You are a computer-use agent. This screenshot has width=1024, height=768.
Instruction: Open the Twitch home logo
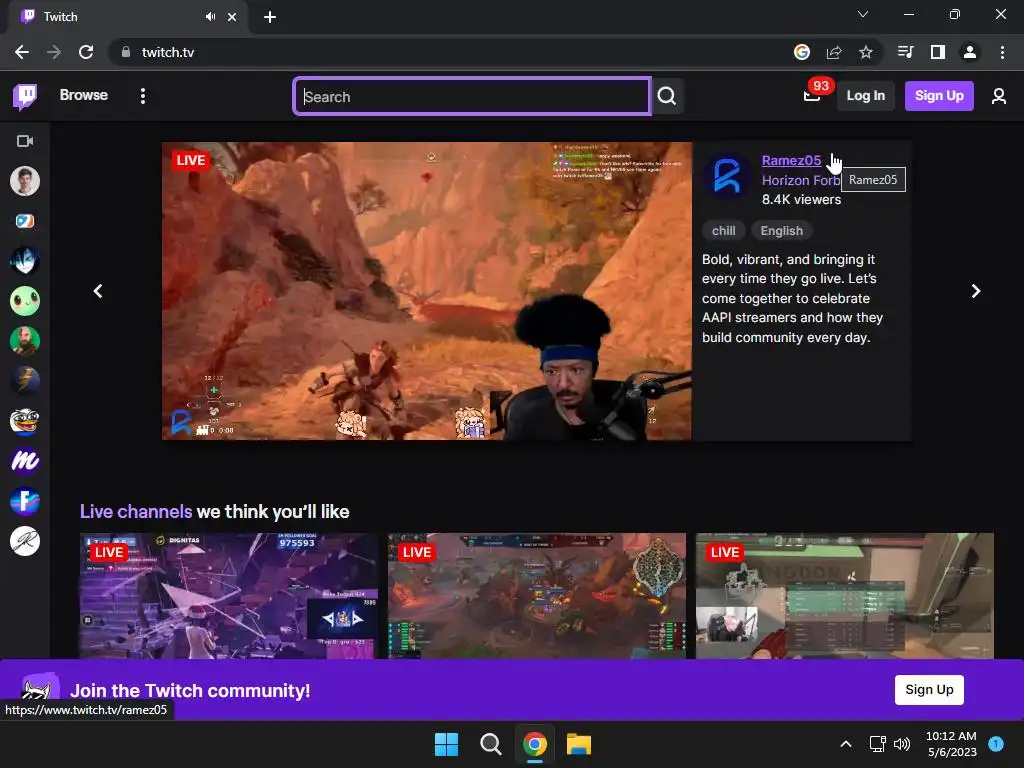click(25, 96)
